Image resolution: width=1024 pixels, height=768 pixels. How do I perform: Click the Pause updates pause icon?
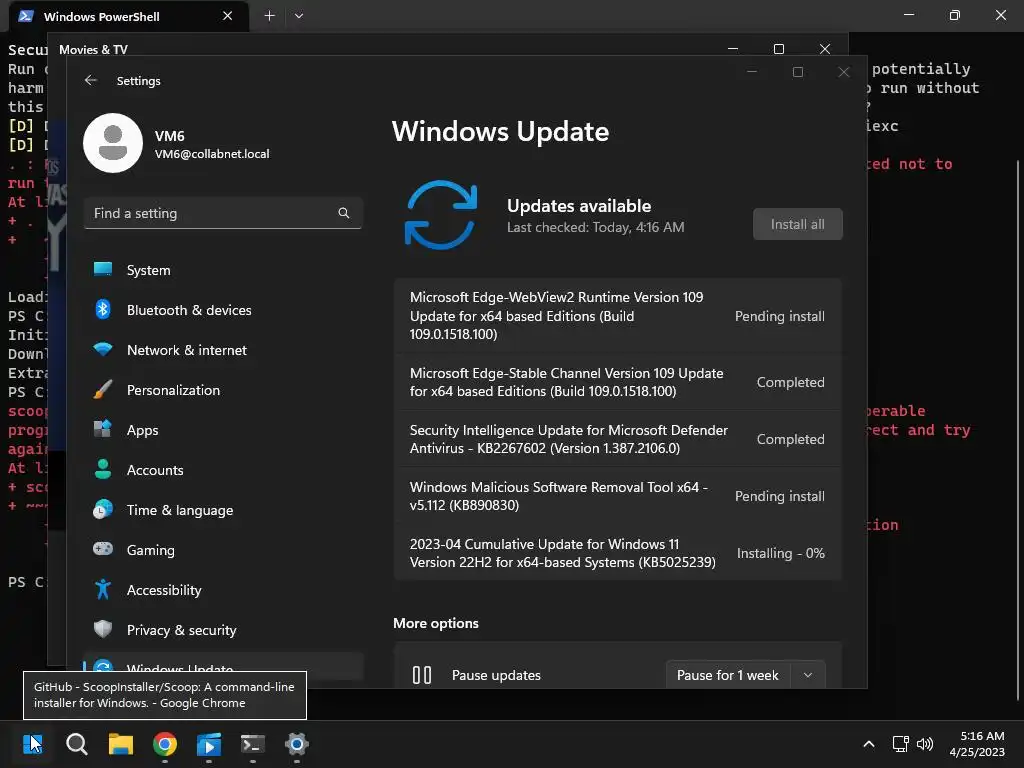422,675
